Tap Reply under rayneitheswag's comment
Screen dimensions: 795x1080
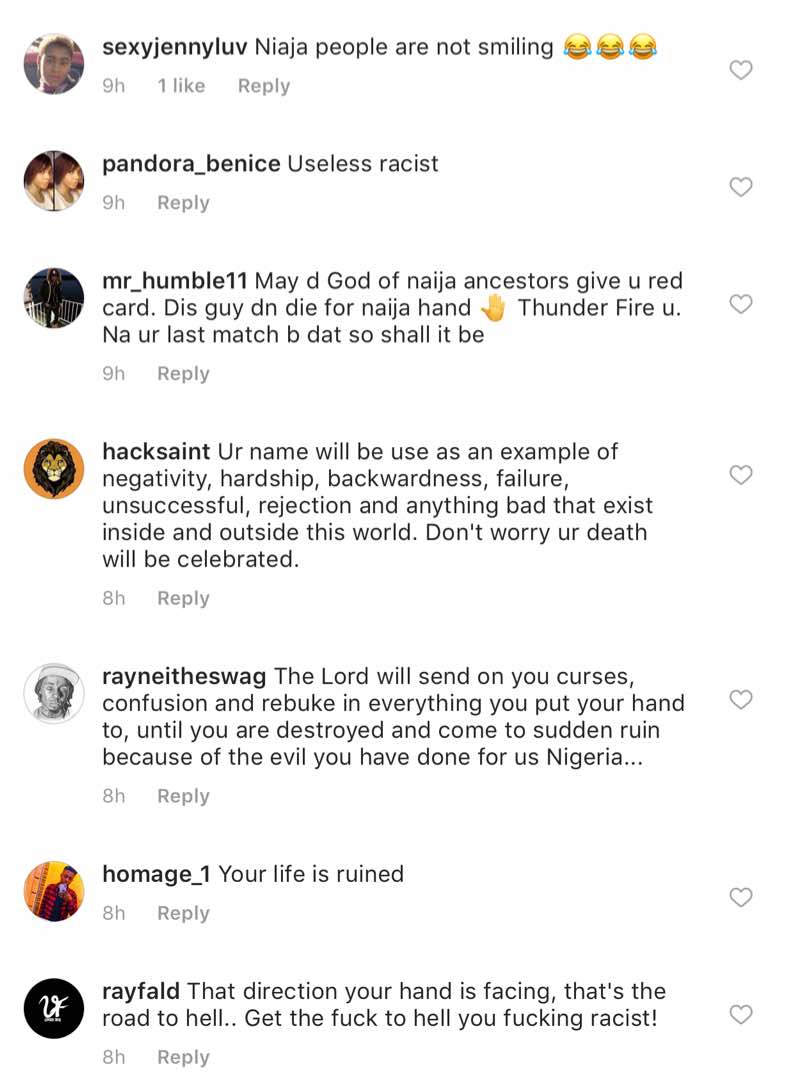pyautogui.click(x=183, y=796)
